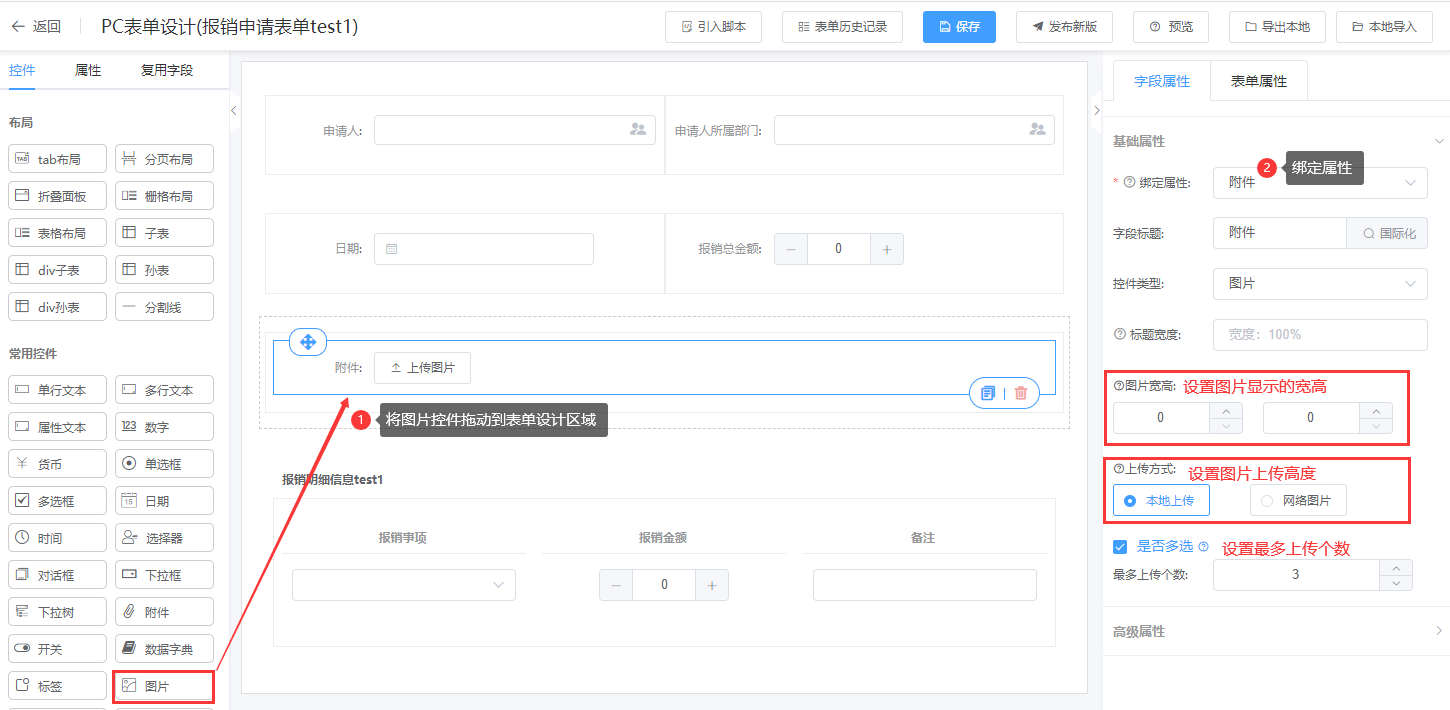
Task: Select the 本地上传 radio option
Action: point(1160,500)
